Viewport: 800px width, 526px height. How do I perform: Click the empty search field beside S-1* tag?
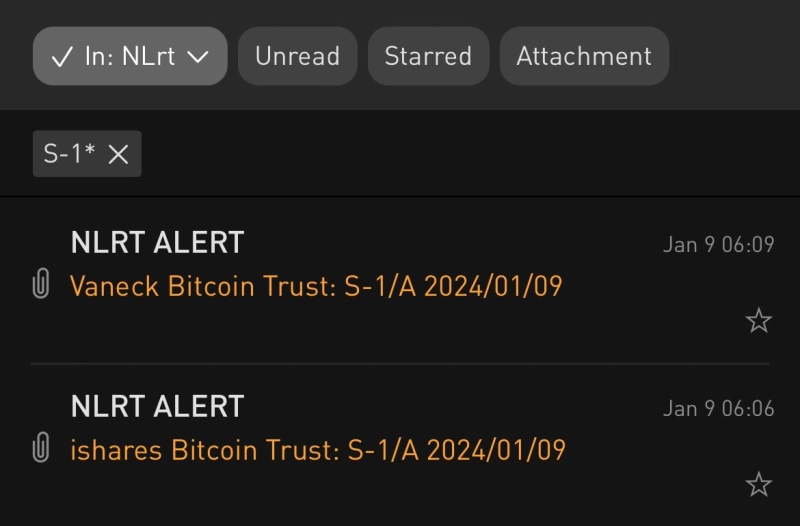pos(450,154)
